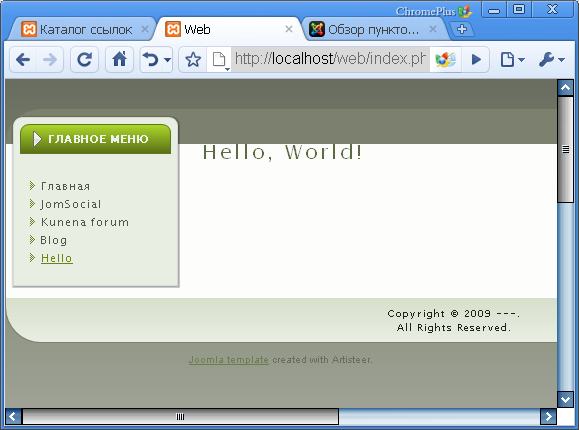Minimize the ChromePlus window
This screenshot has width=579, height=430.
point(494,10)
